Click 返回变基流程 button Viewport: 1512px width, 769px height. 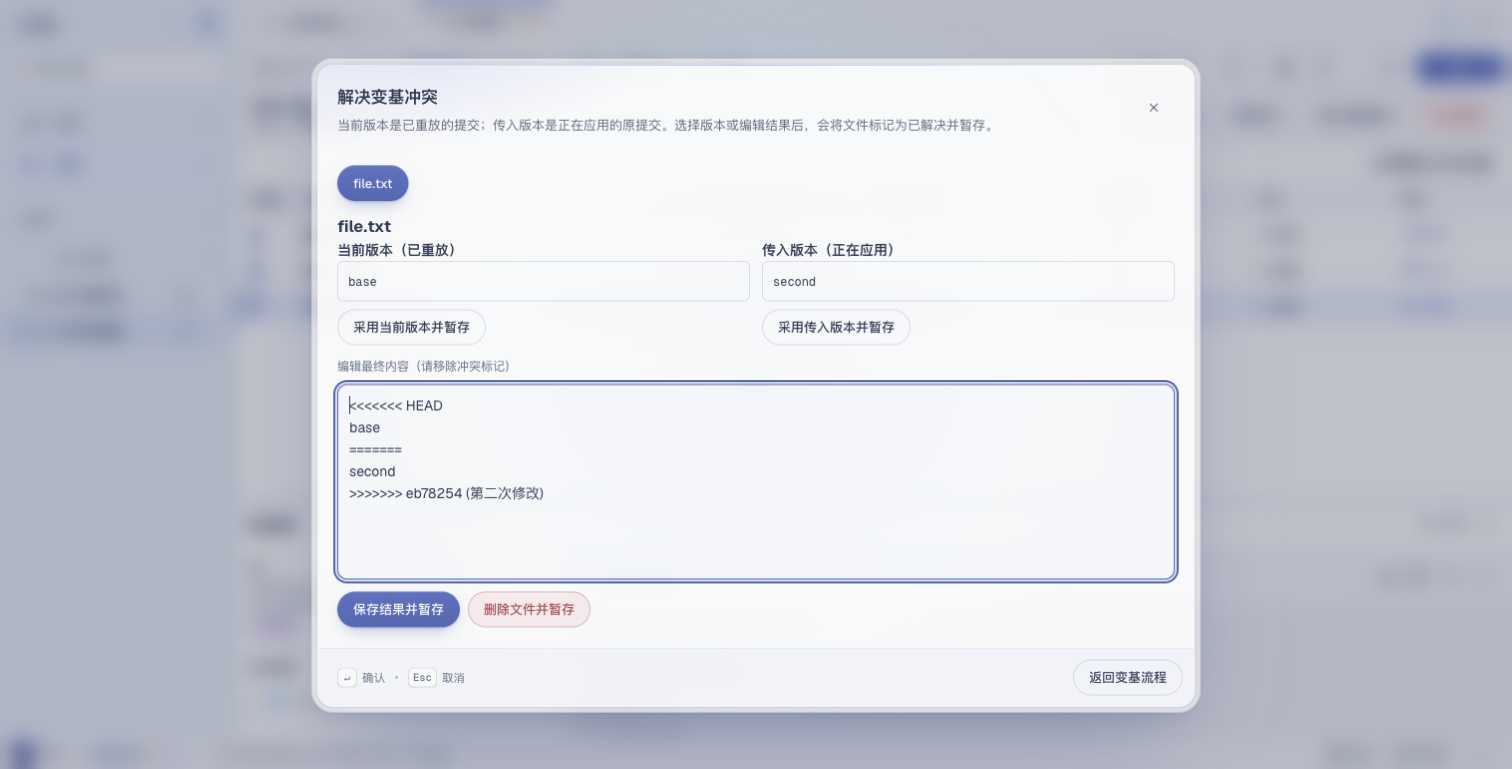1127,677
